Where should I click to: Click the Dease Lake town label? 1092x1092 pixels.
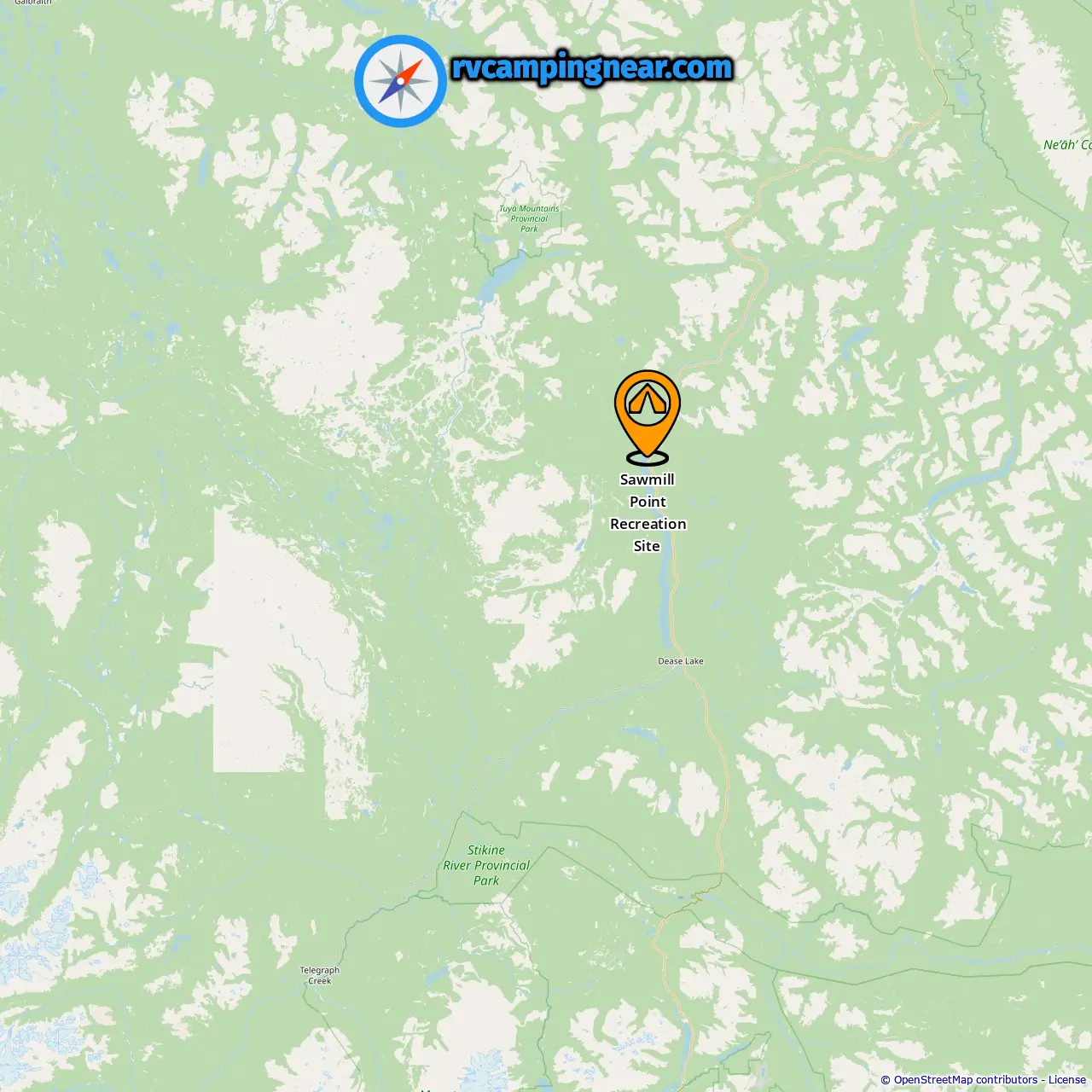coord(681,661)
